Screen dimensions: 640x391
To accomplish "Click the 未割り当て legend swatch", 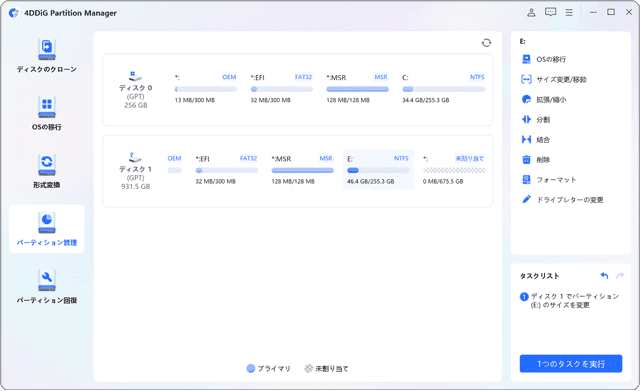I will pyautogui.click(x=309, y=368).
